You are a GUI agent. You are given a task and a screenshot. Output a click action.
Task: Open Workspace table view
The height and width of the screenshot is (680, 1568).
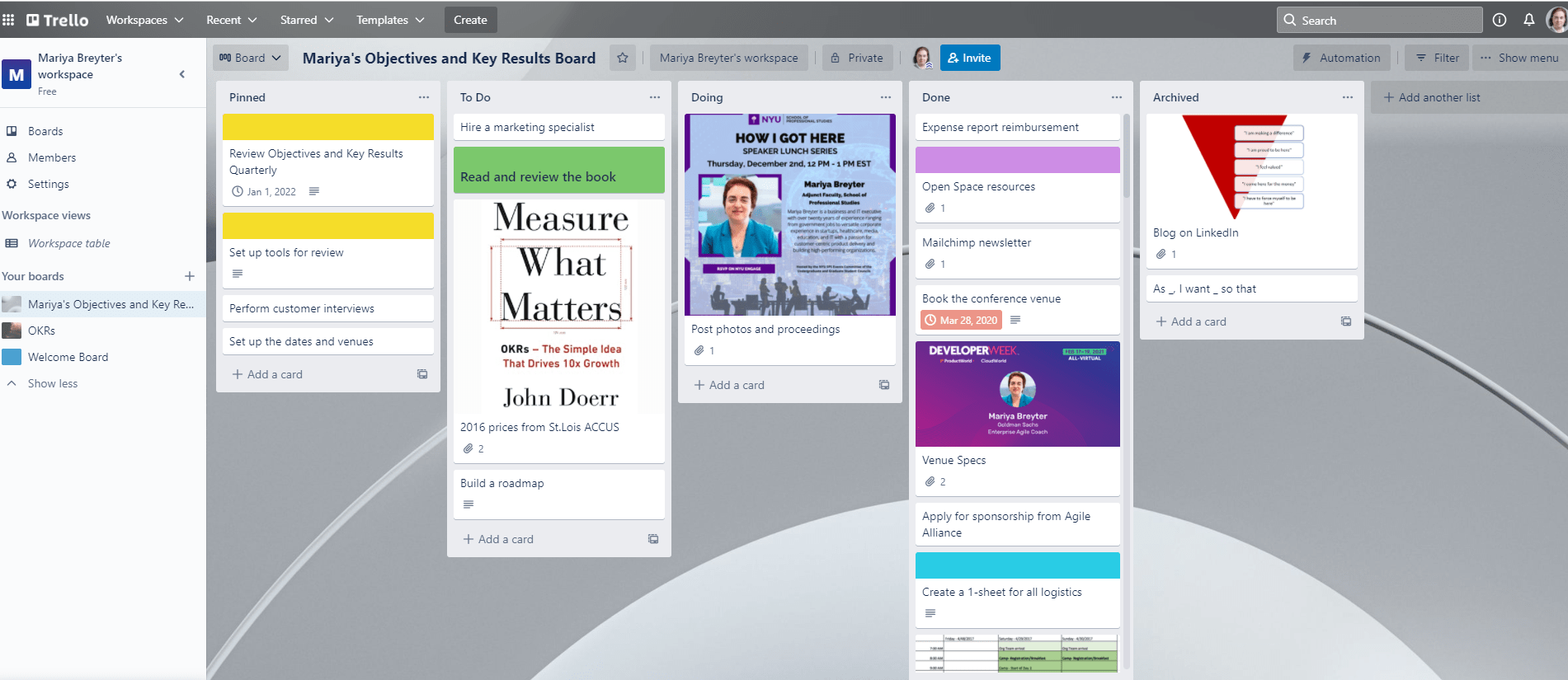click(69, 243)
